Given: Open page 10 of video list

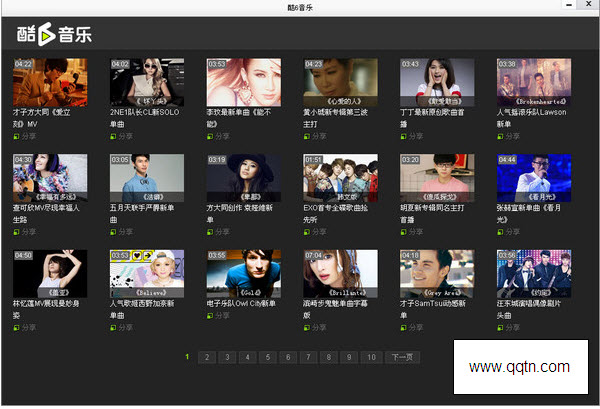Looking at the screenshot, I should [372, 357].
